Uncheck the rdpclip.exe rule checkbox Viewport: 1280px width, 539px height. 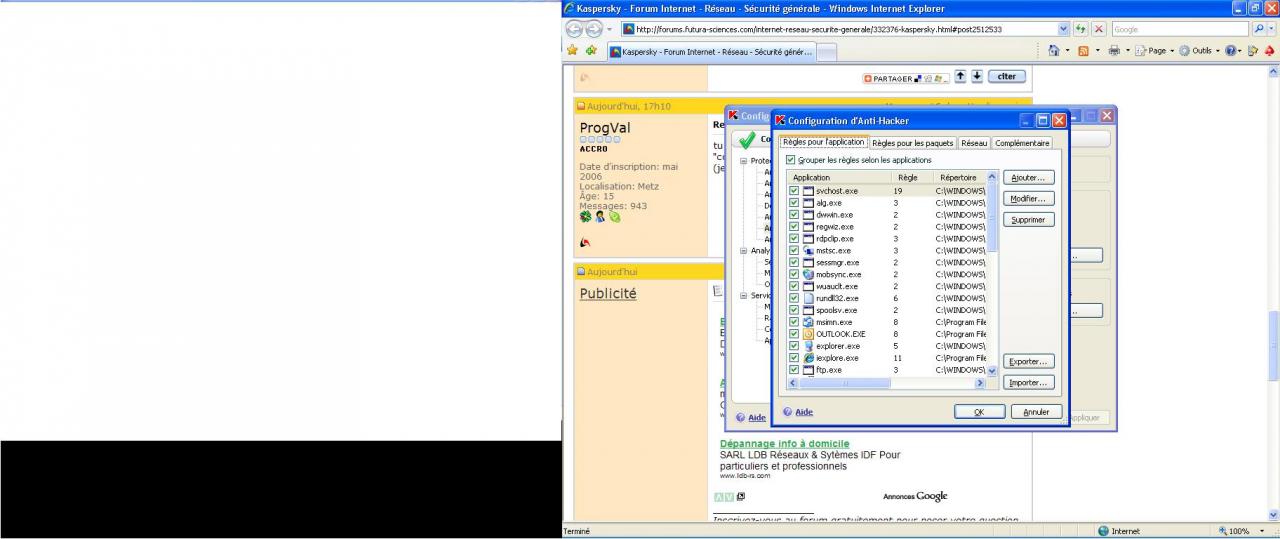click(794, 238)
